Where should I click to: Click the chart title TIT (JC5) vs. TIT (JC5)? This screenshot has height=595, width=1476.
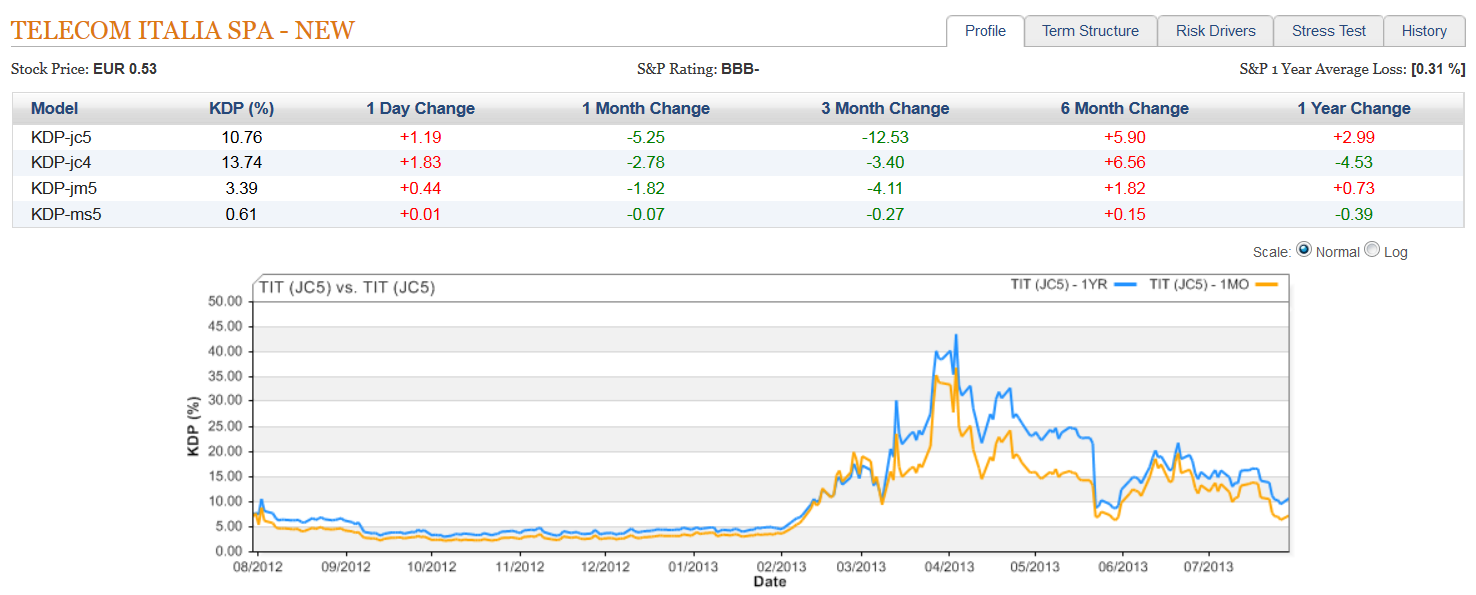347,287
